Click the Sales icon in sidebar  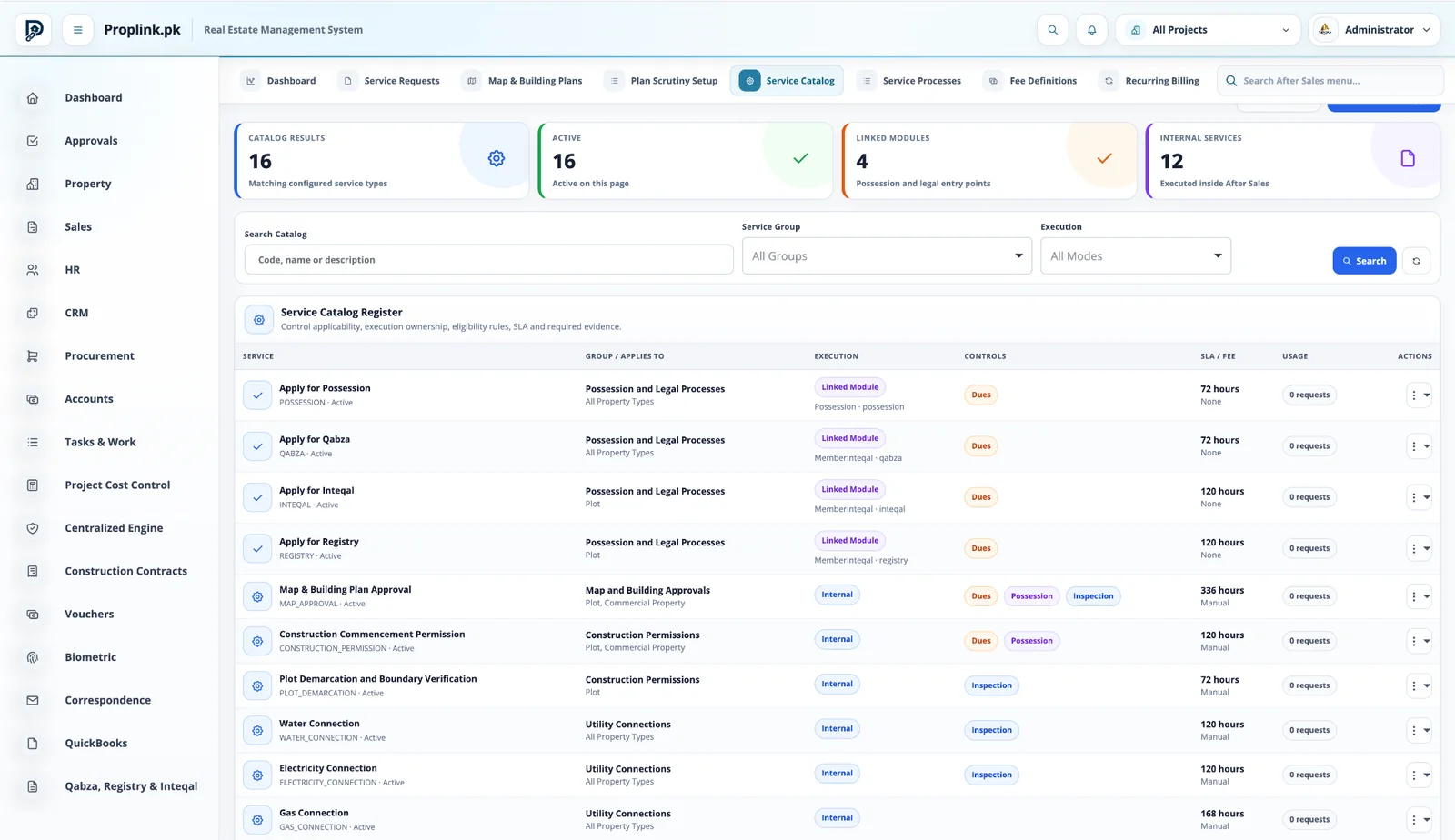(33, 227)
